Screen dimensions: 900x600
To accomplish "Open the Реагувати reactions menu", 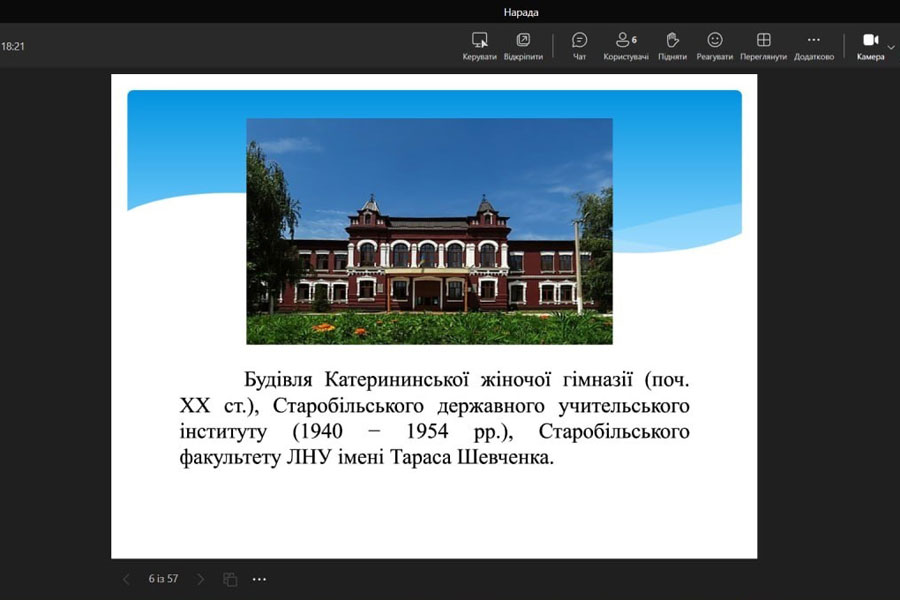I will pyautogui.click(x=714, y=41).
